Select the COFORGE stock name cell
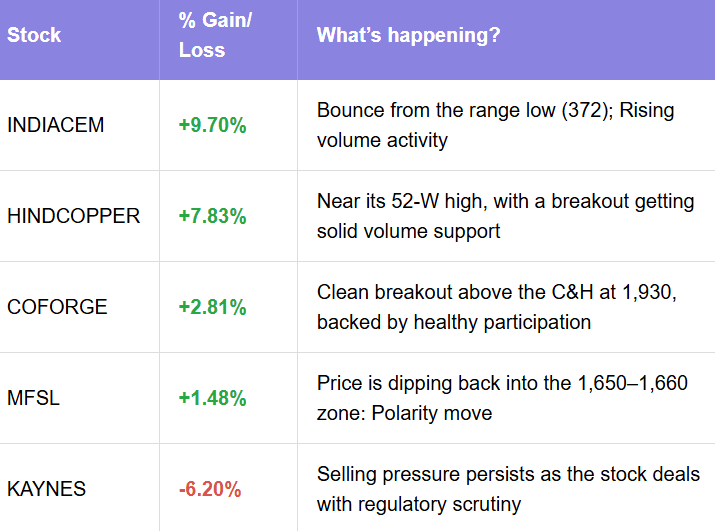Image resolution: width=715 pixels, height=531 pixels. coord(57,307)
